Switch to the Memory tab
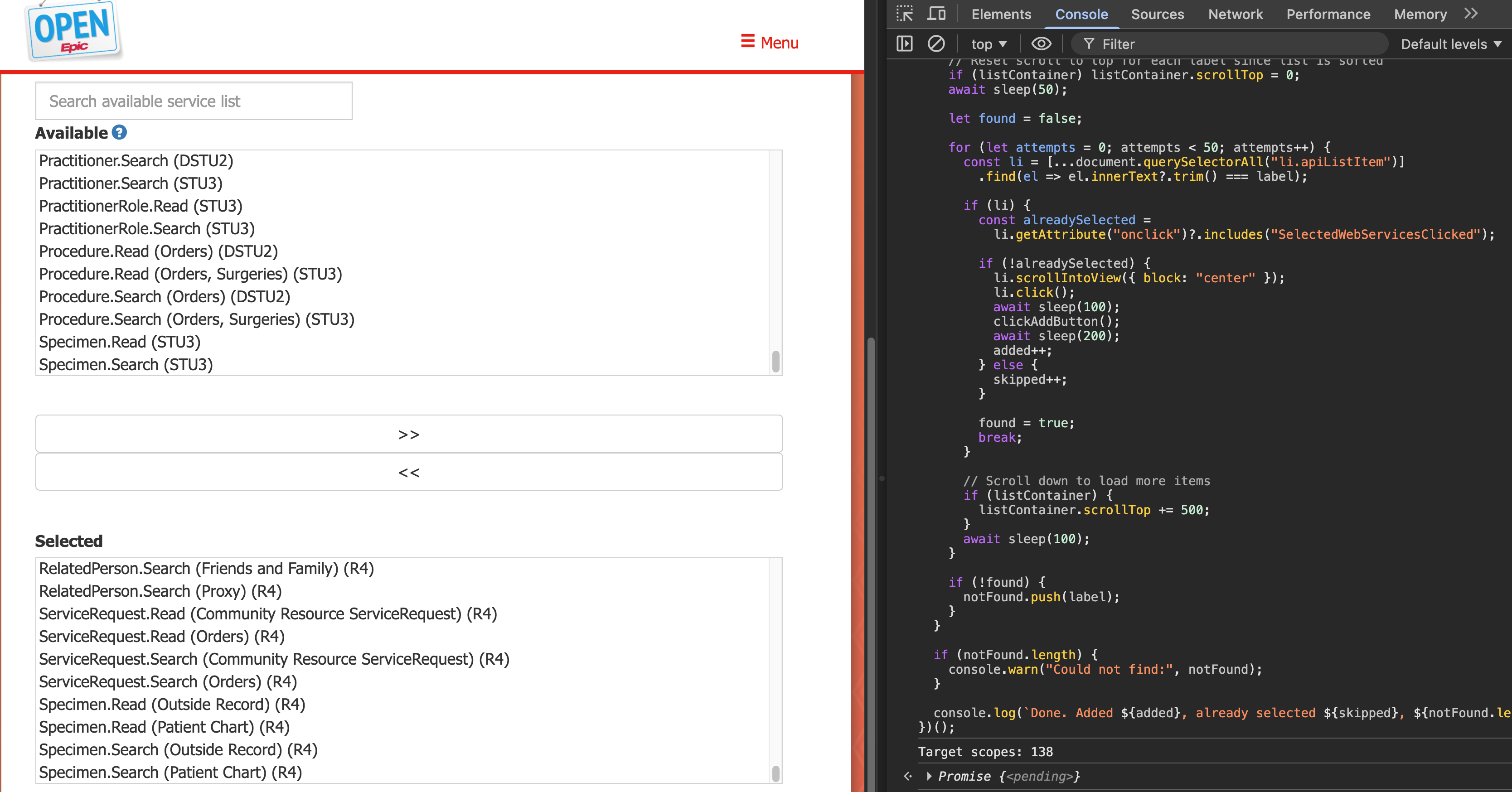The width and height of the screenshot is (1512, 792). pyautogui.click(x=1420, y=14)
